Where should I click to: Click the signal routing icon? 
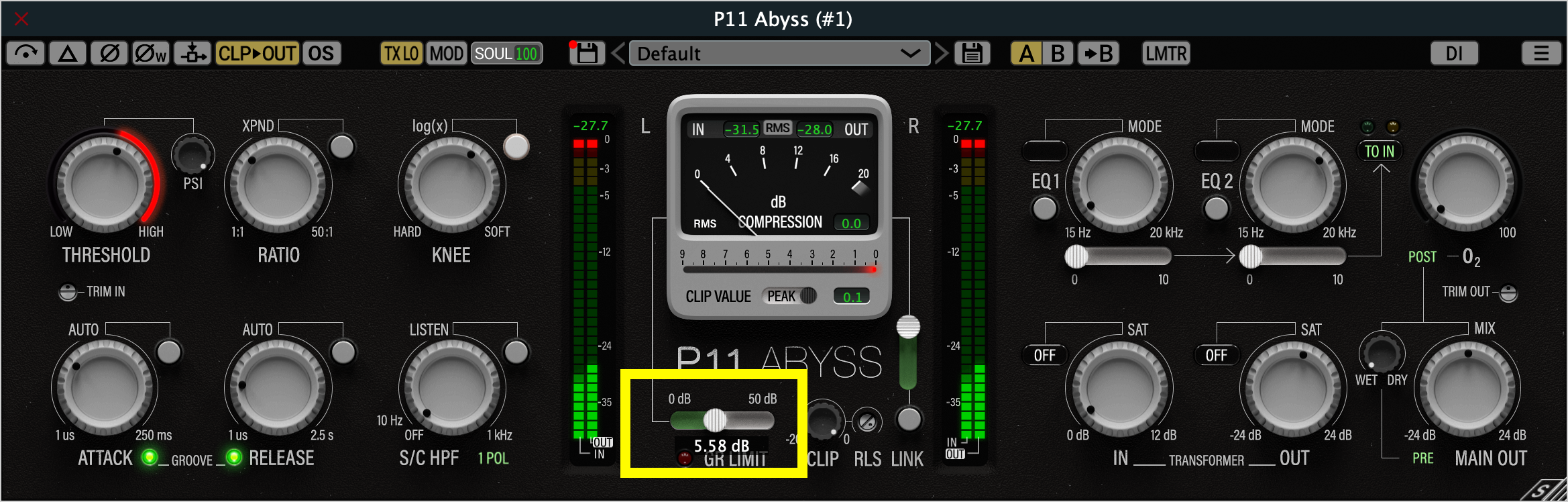coord(193,53)
